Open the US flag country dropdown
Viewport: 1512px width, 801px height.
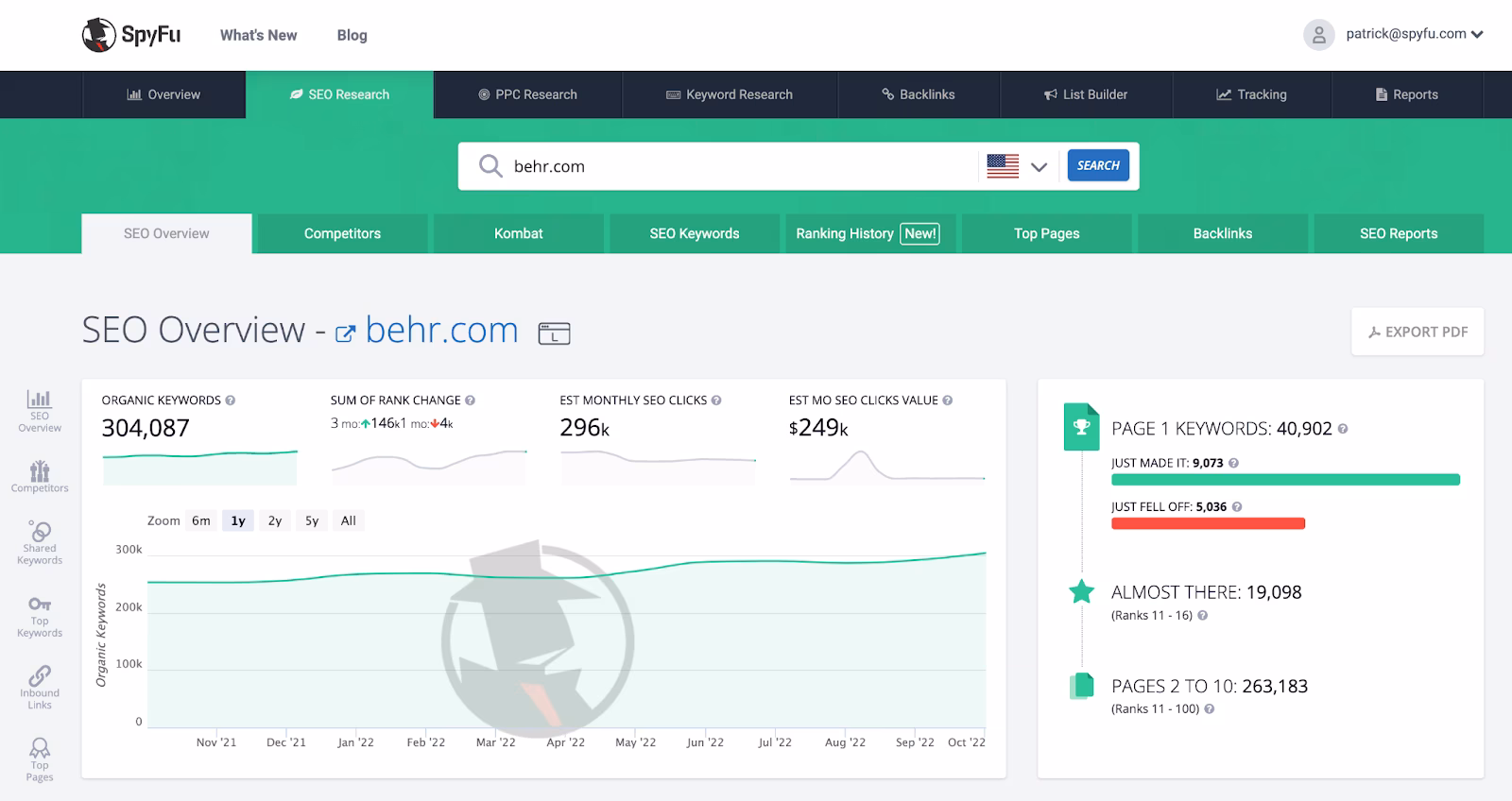[x=1017, y=166]
